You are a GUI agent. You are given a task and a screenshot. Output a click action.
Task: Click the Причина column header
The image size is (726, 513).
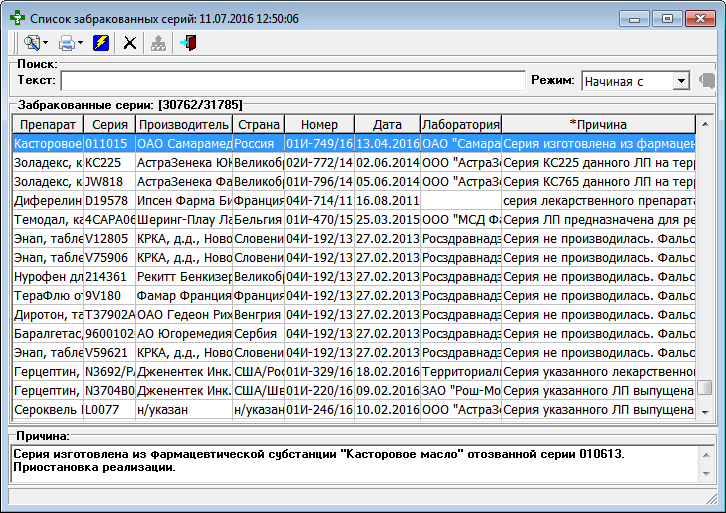click(x=597, y=124)
